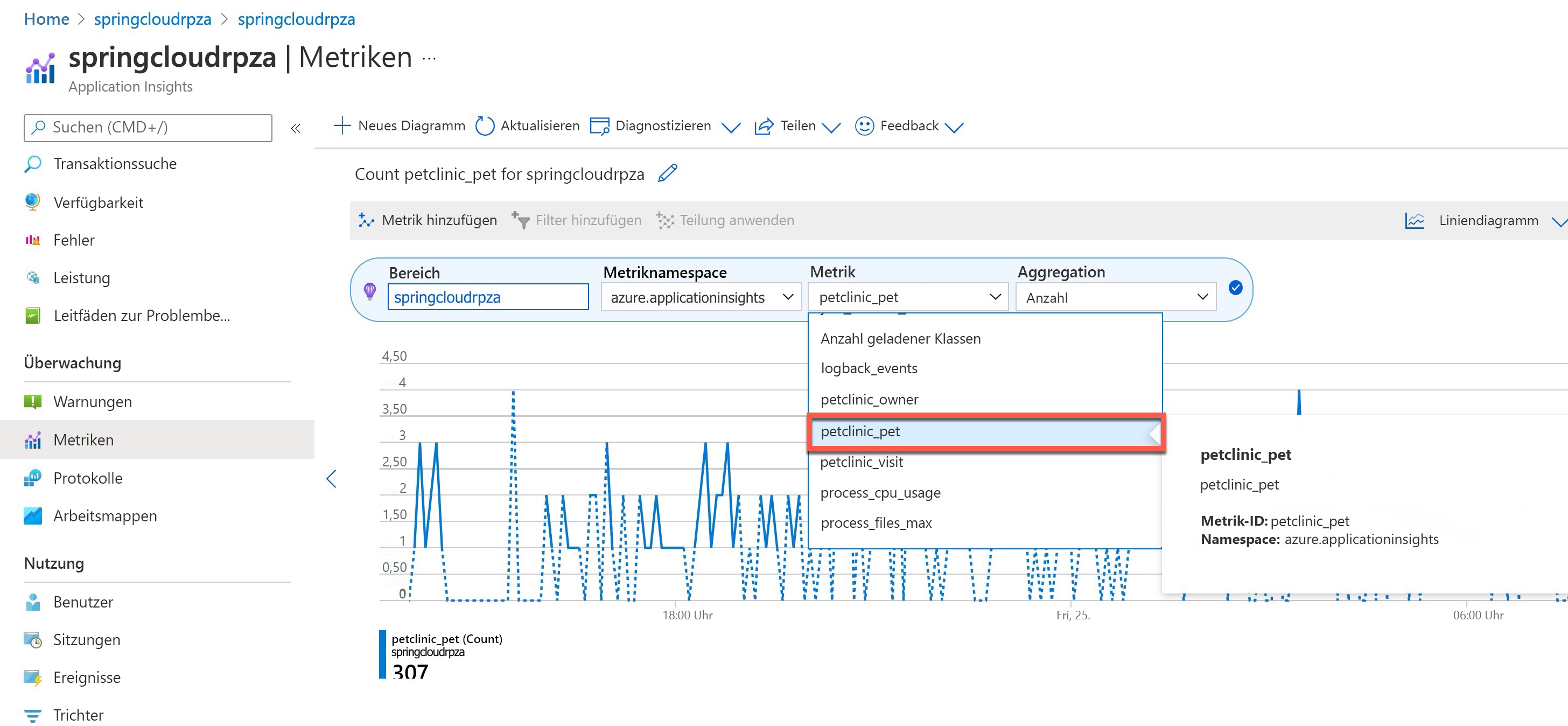The image size is (1568, 726).
Task: Click the Liniendiagramm chart type icon
Action: 1415,220
